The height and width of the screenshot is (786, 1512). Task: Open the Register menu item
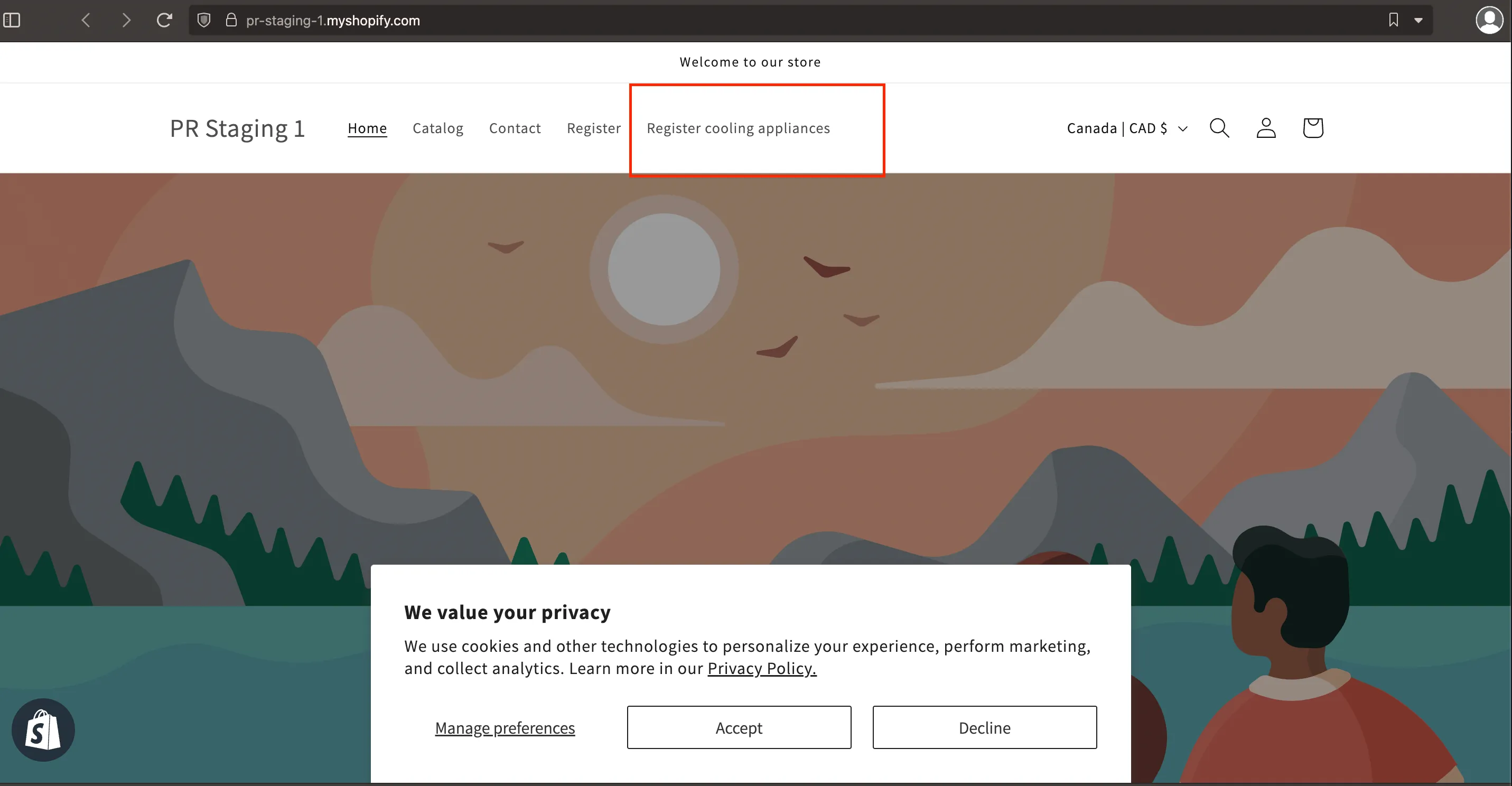click(593, 128)
